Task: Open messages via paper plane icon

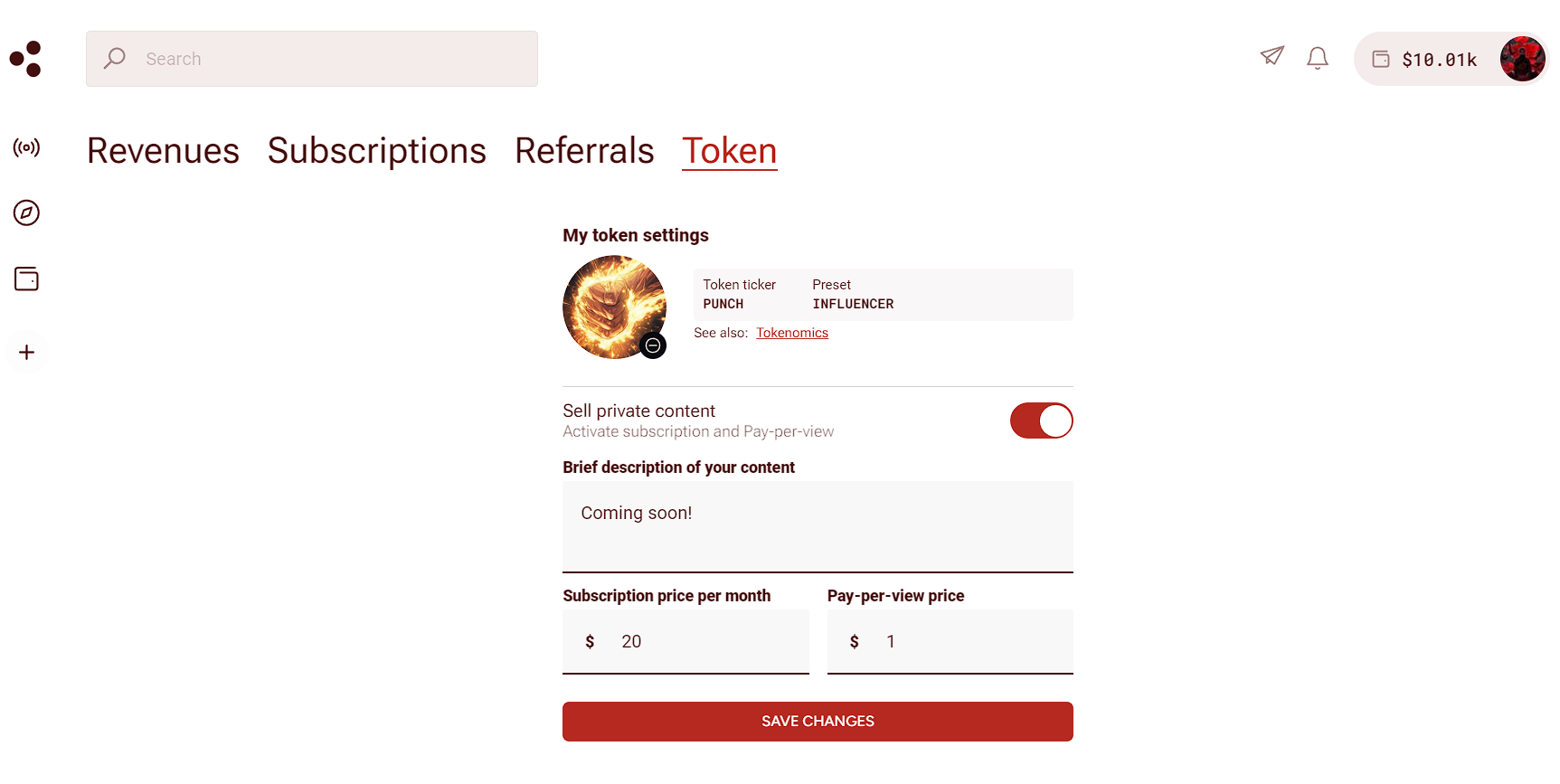Action: coord(1272,56)
